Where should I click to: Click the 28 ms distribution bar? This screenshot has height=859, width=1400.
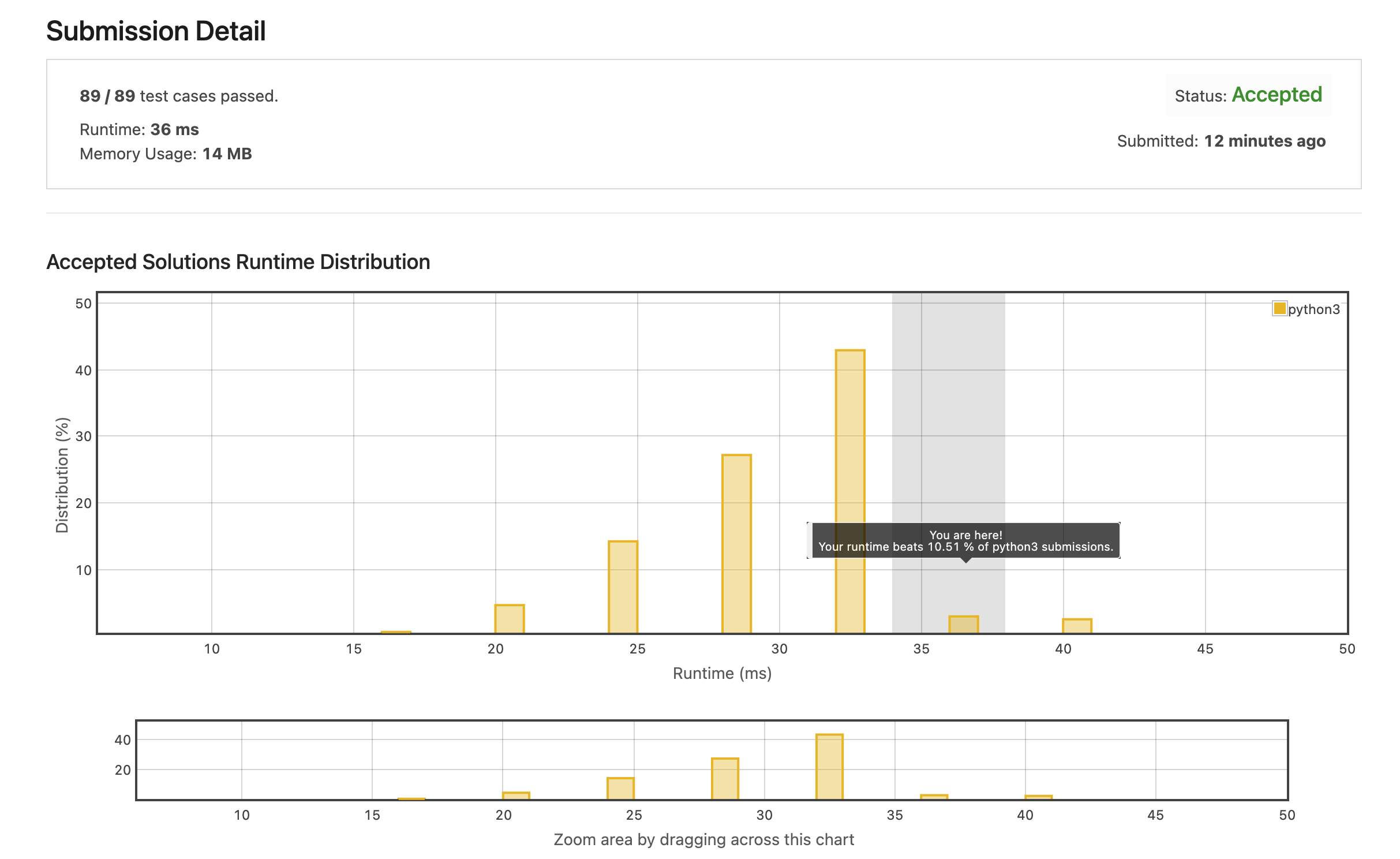(736, 543)
